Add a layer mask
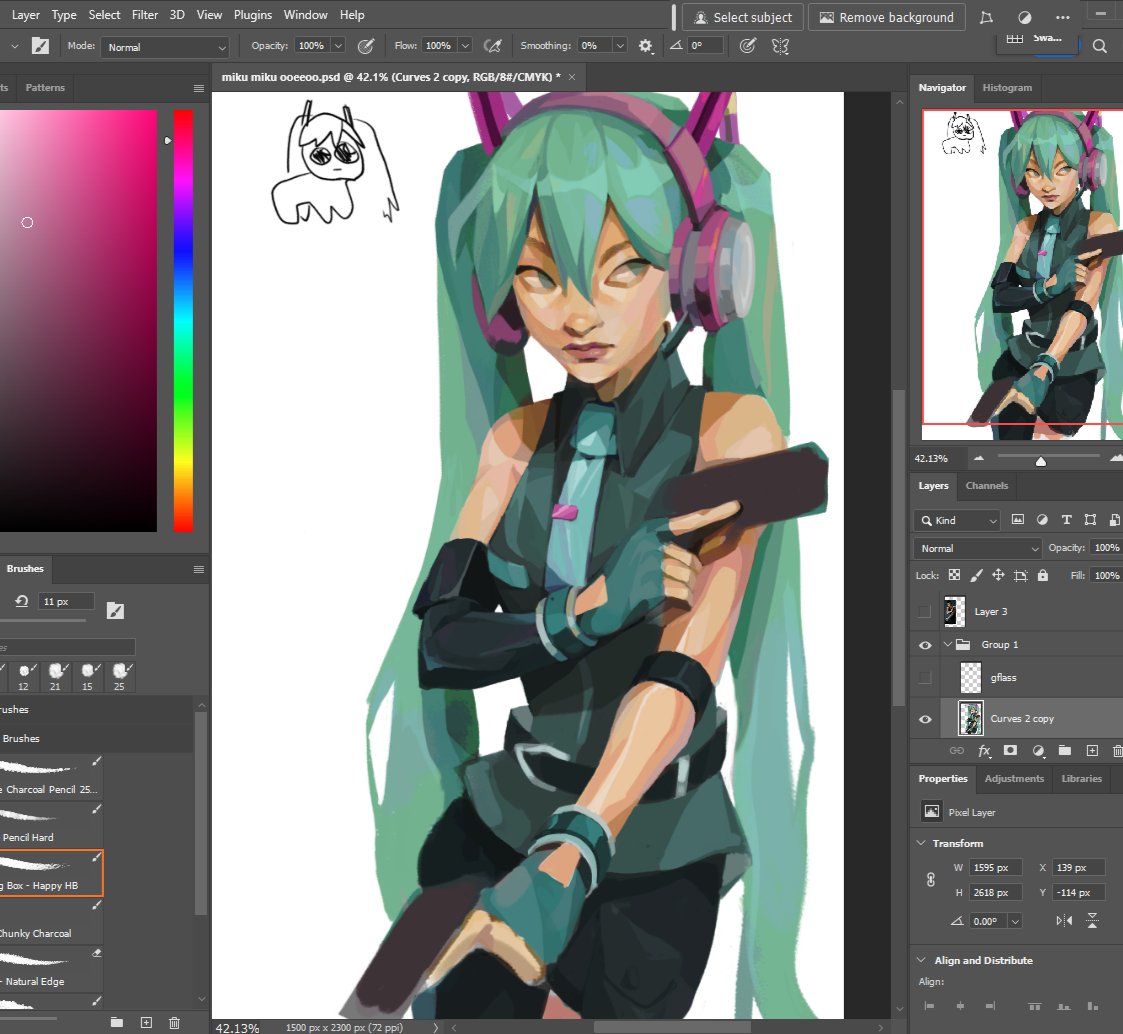 [1011, 750]
